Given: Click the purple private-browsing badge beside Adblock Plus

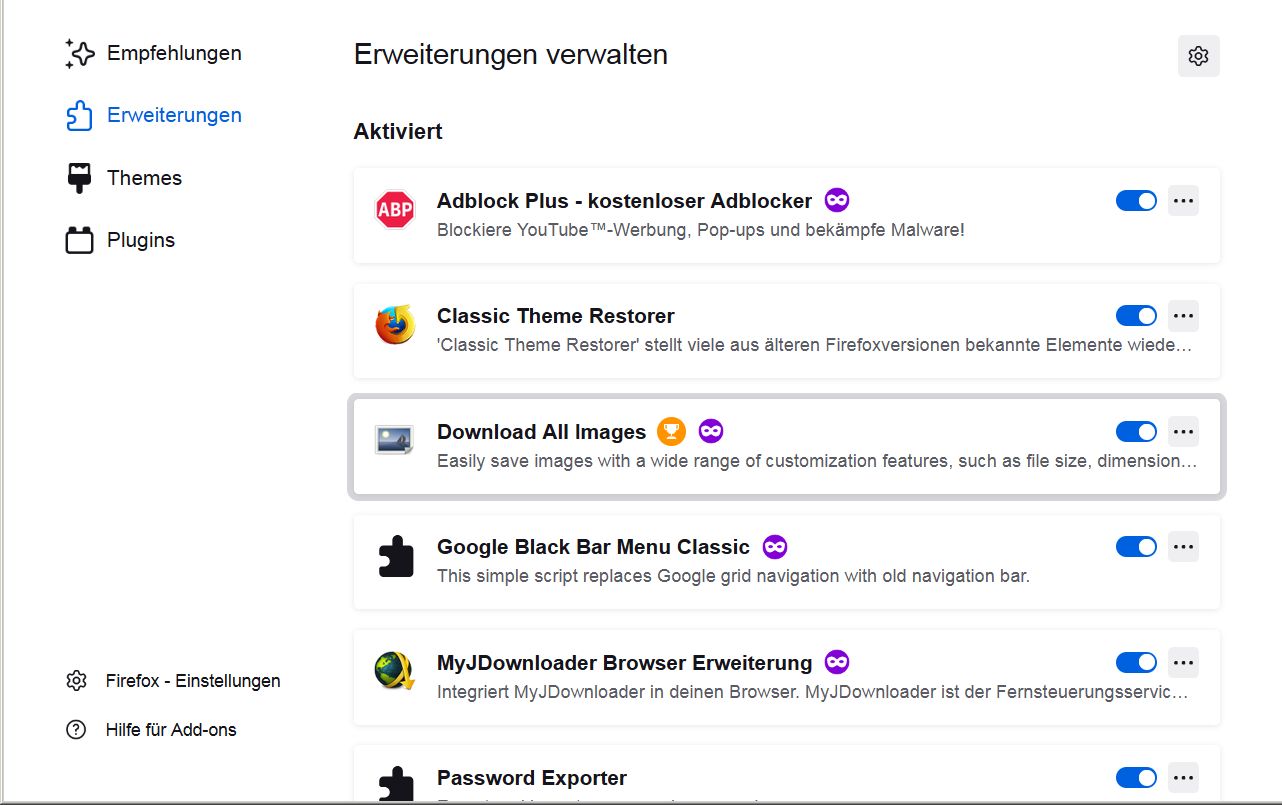Looking at the screenshot, I should [x=837, y=201].
